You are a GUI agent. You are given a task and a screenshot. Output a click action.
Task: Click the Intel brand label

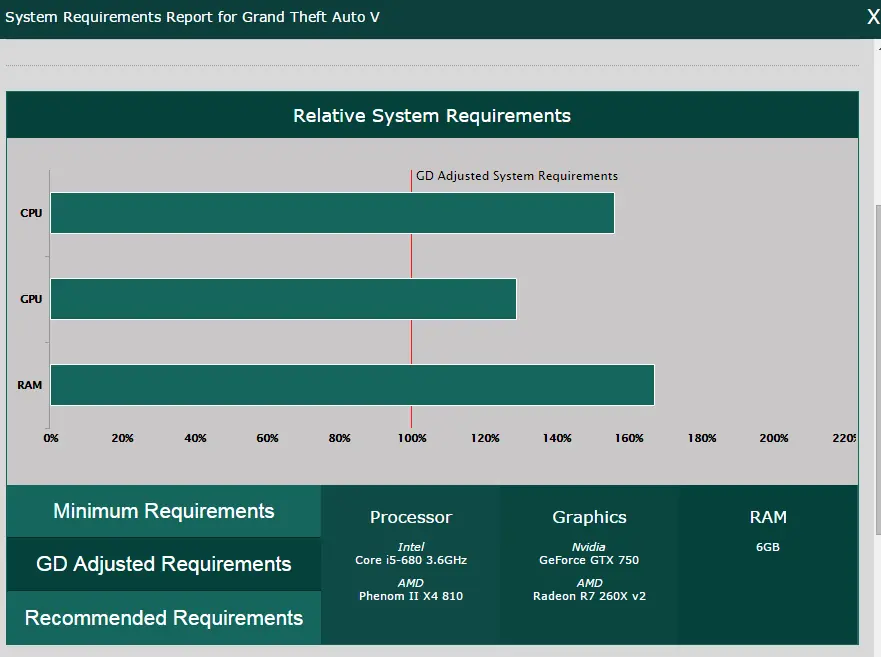[x=411, y=547]
